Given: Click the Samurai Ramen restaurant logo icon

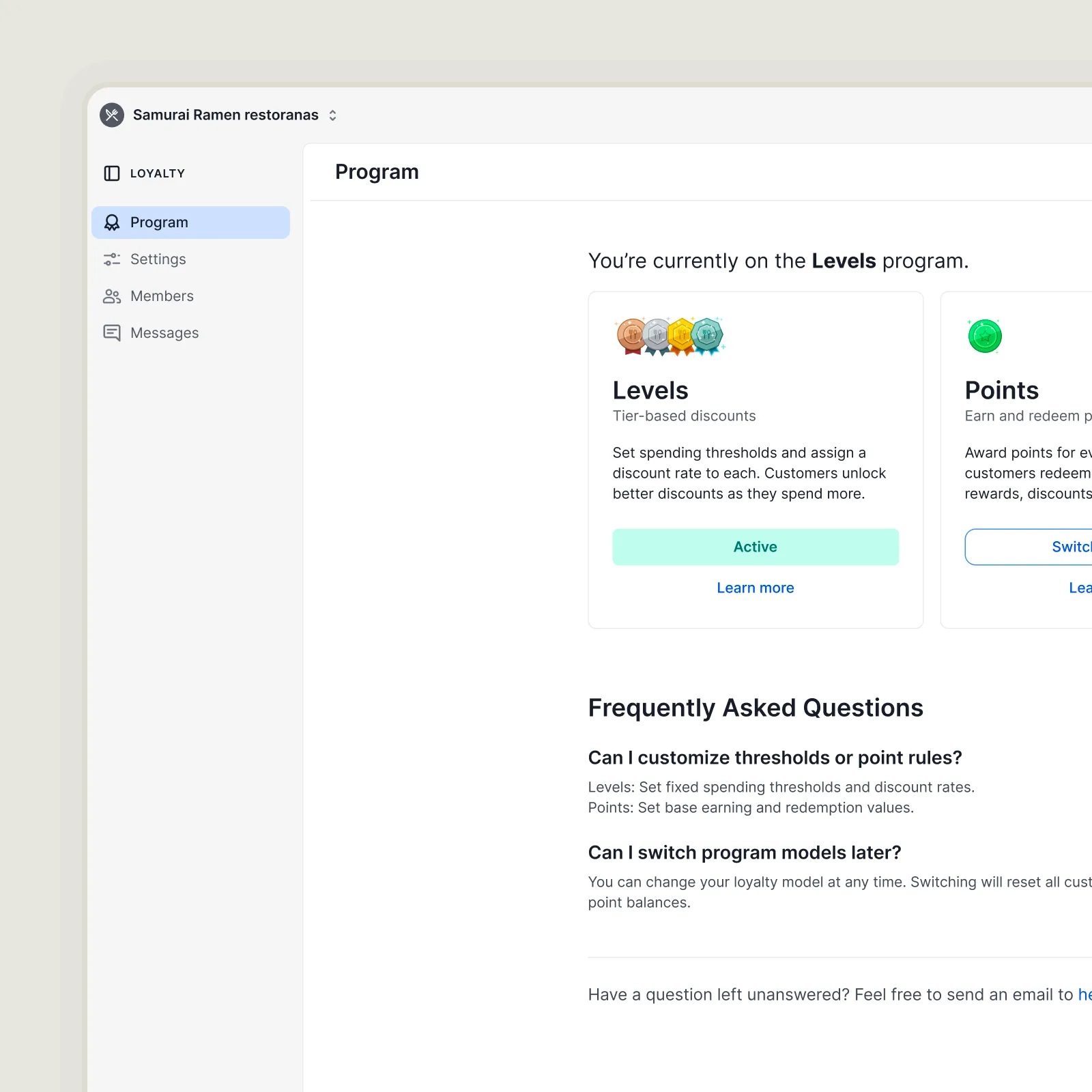Looking at the screenshot, I should (112, 115).
